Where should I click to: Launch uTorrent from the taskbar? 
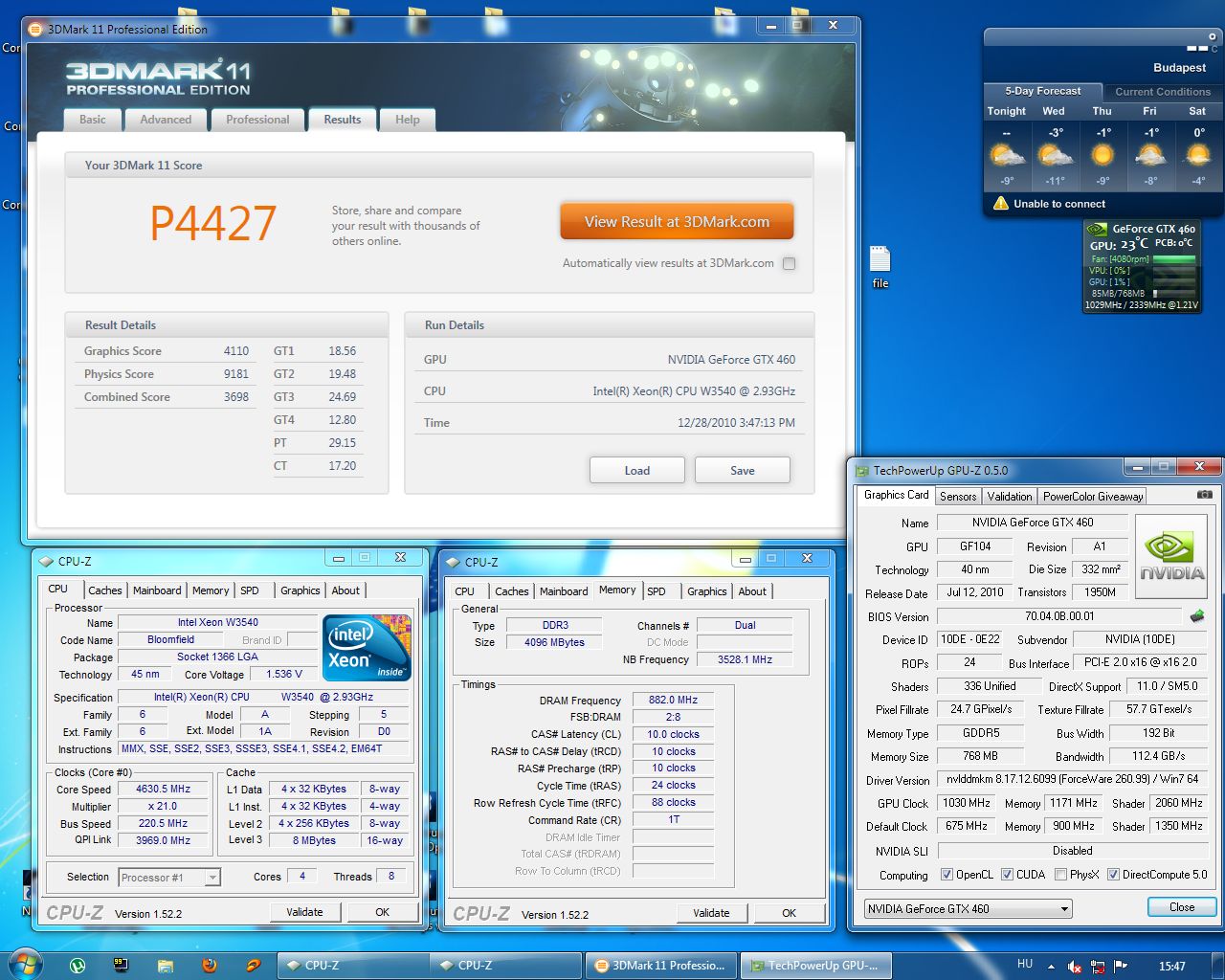tap(78, 966)
